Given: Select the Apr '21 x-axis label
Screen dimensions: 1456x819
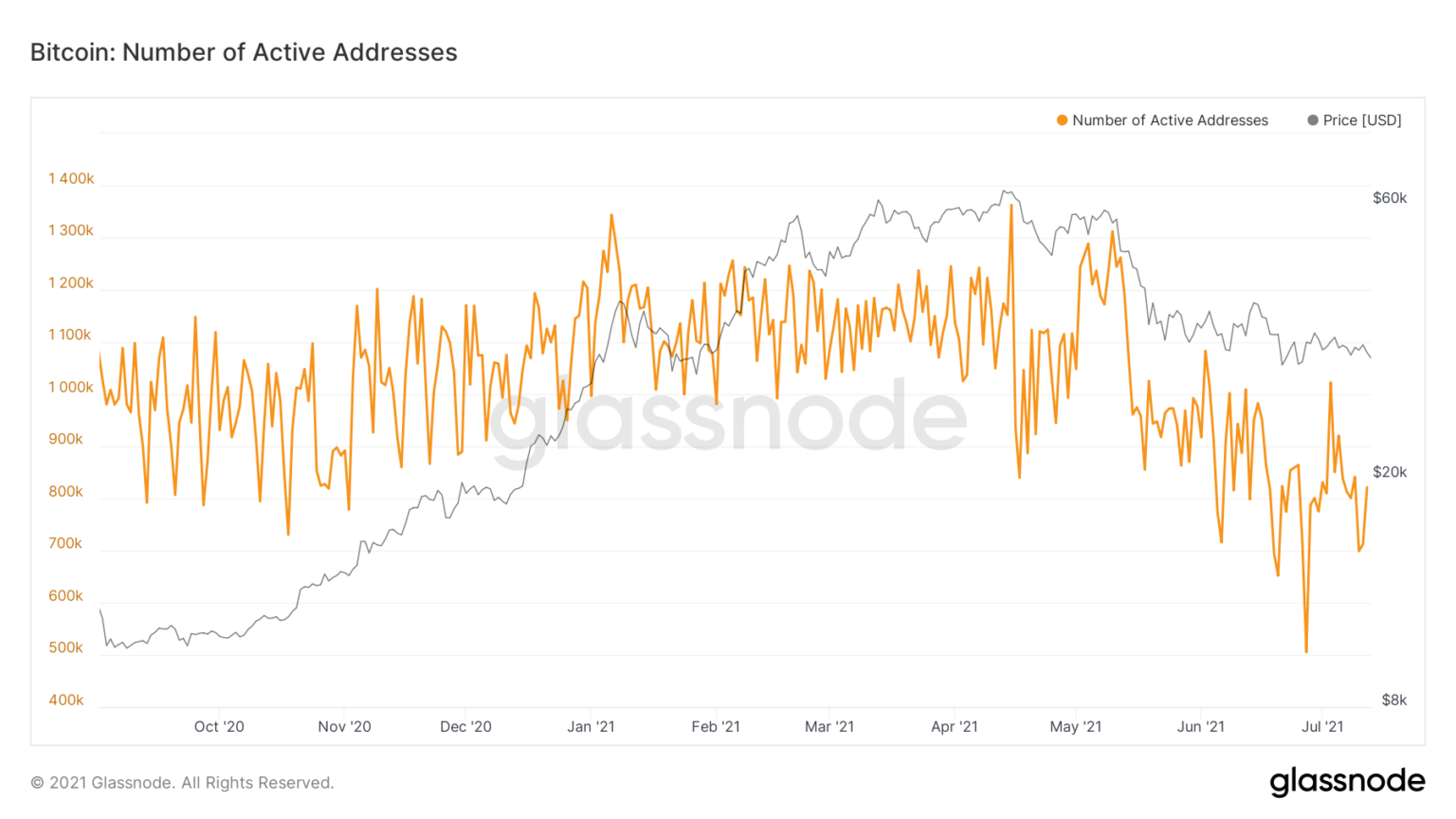Looking at the screenshot, I should pyautogui.click(x=954, y=727).
